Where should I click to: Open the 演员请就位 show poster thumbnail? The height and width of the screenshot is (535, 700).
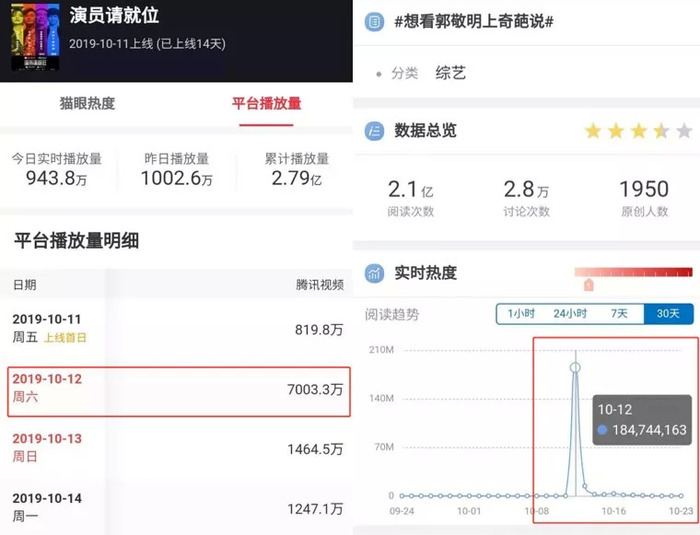point(35,37)
